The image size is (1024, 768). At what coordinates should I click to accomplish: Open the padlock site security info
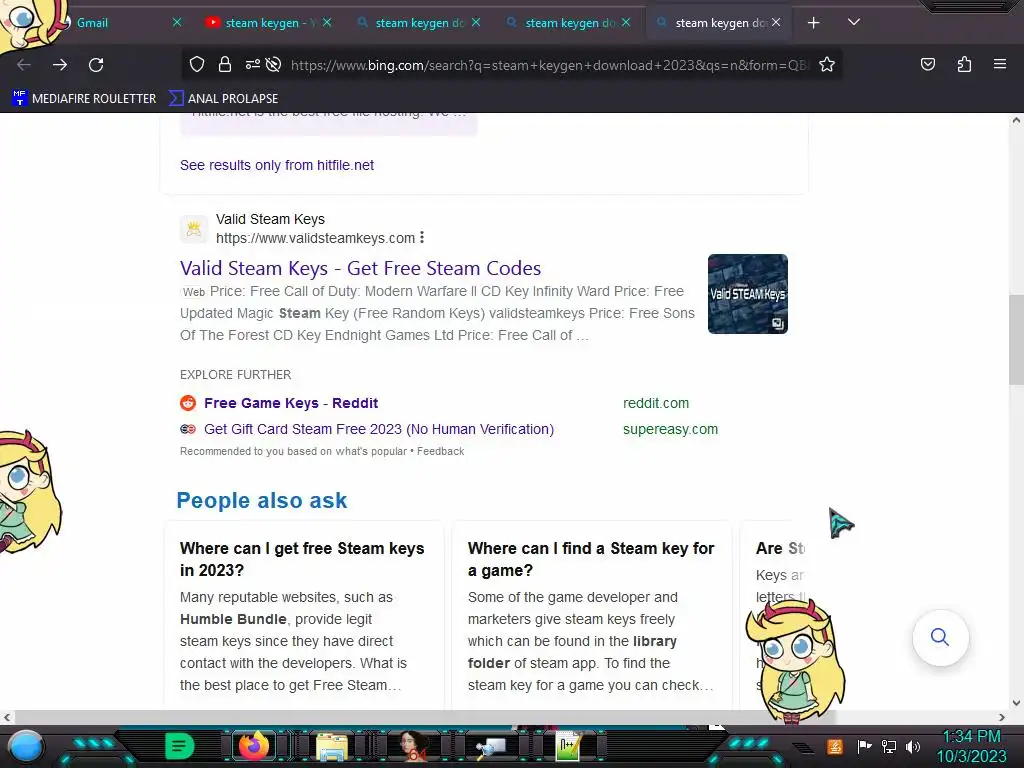pos(225,64)
